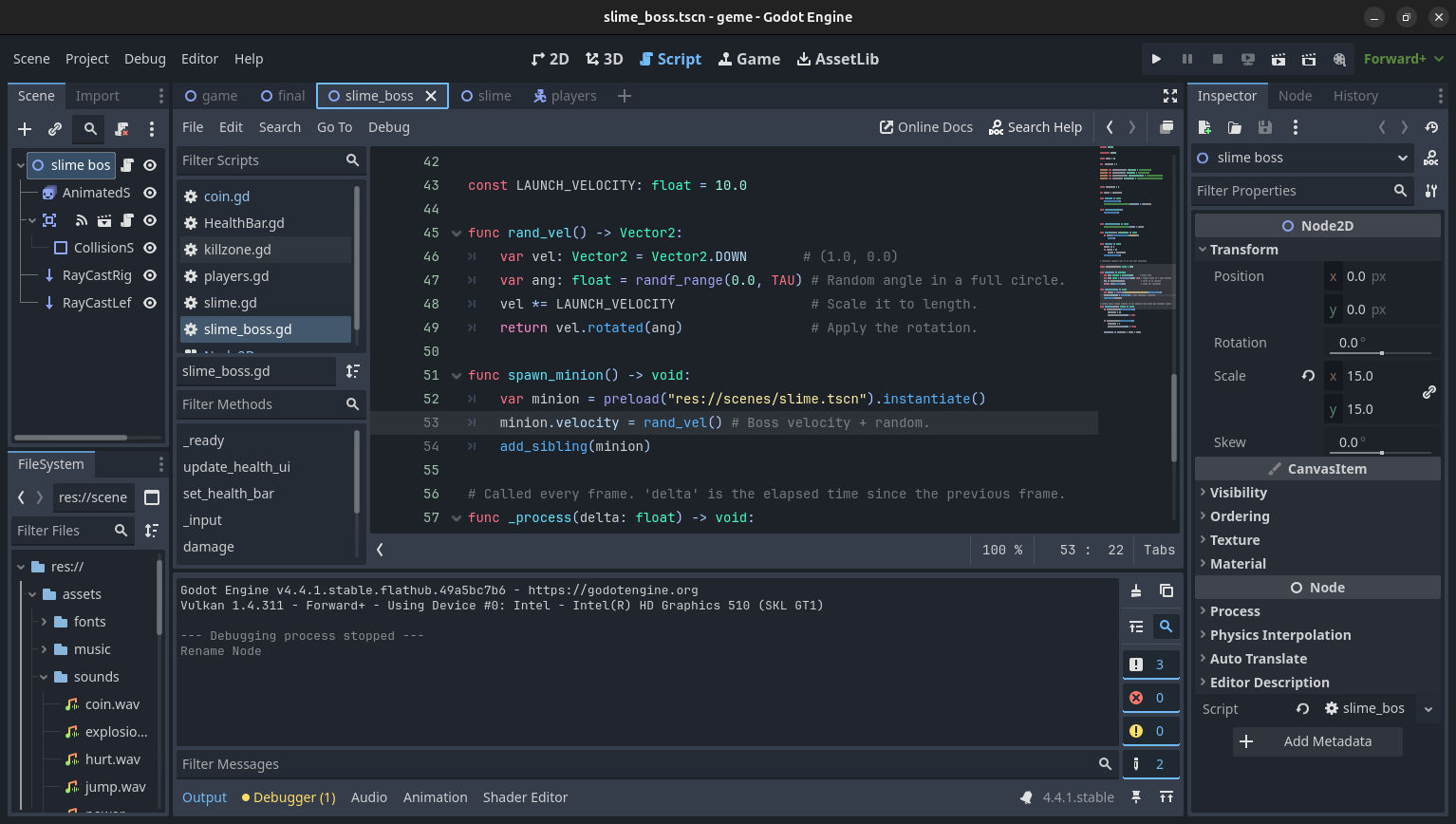Float the script editor in separate window
Image resolution: width=1456 pixels, height=824 pixels.
click(1167, 127)
